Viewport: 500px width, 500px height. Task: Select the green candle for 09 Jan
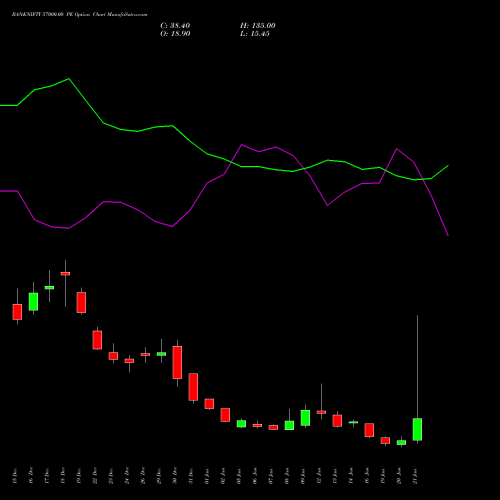(305, 418)
